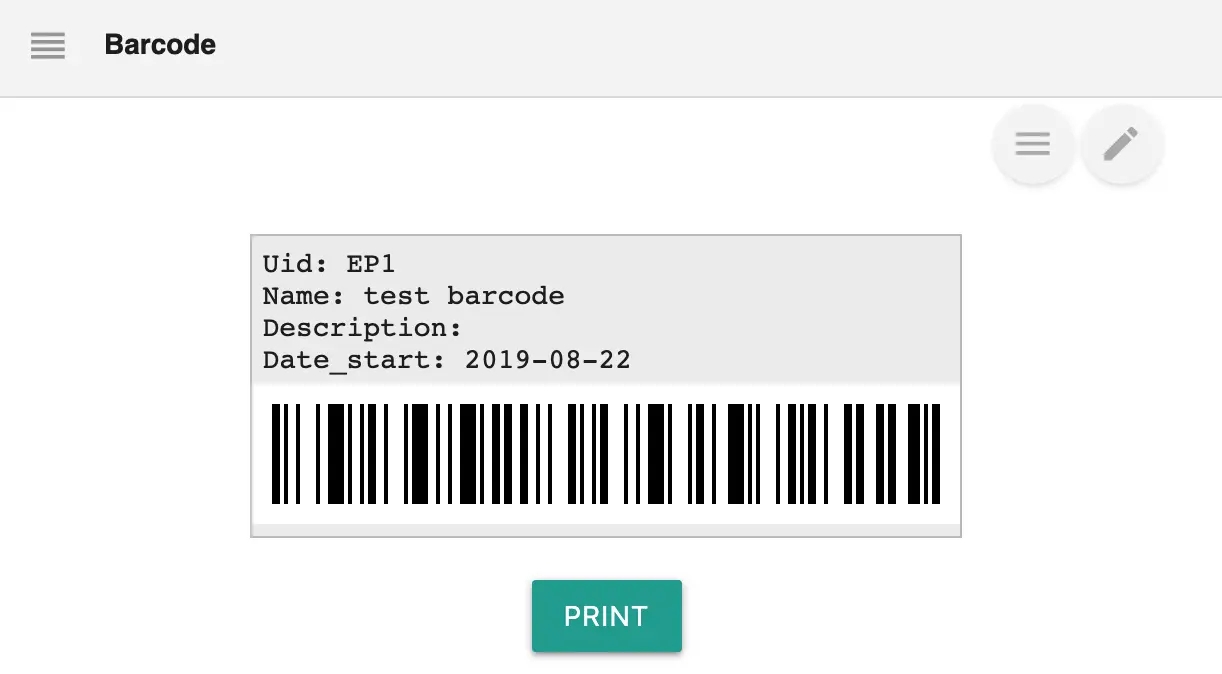Click the "test barcode" name value

click(464, 296)
